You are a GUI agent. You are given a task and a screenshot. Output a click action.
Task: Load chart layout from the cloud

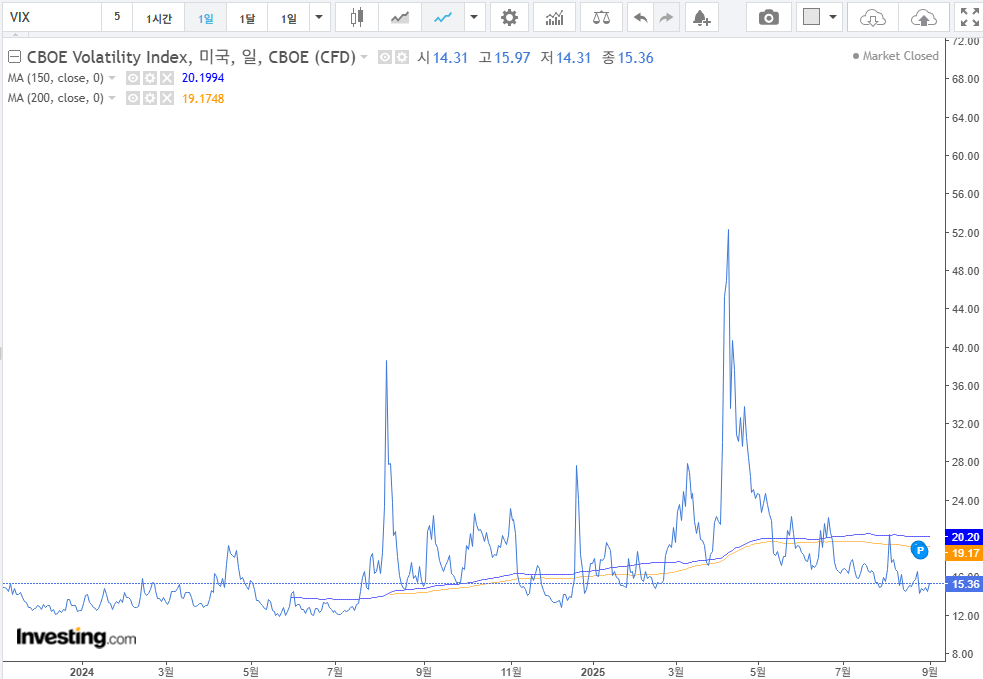(872, 17)
